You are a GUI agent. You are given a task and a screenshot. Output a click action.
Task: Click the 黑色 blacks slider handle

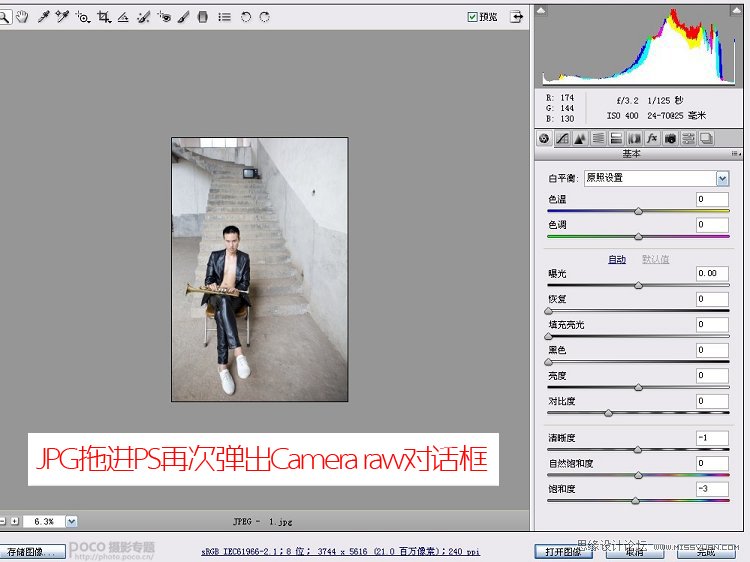[549, 362]
